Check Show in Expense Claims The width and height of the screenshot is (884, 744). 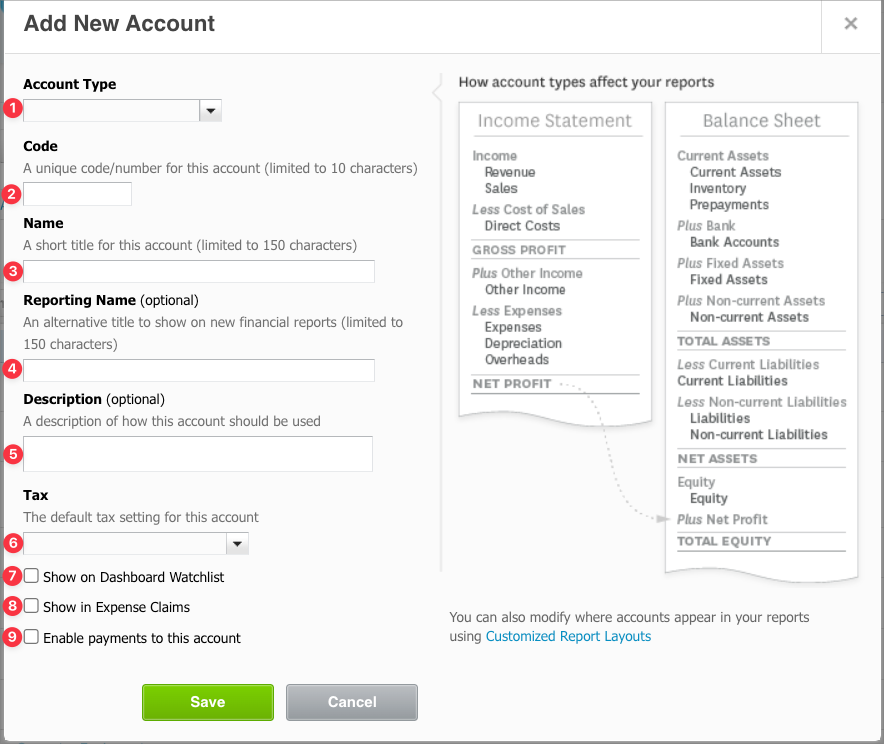31,606
